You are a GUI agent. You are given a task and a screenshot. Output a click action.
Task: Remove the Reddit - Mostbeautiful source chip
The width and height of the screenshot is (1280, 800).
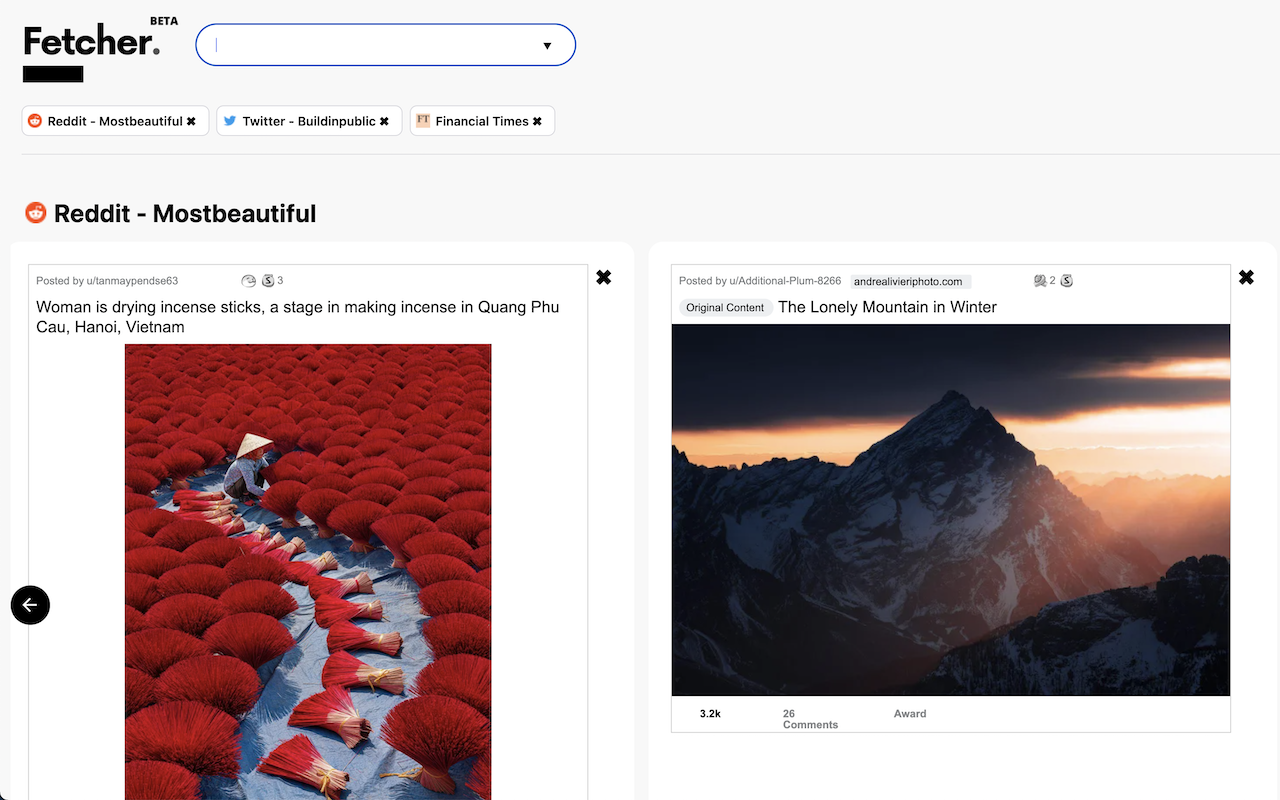pyautogui.click(x=191, y=121)
